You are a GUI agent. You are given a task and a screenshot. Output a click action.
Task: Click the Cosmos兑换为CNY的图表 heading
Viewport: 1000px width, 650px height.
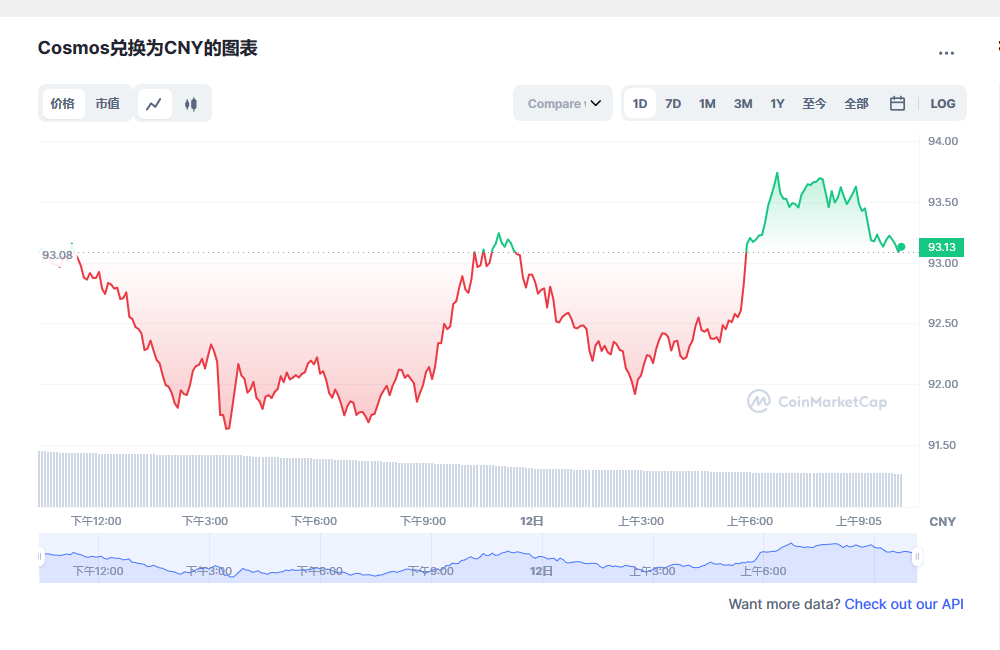pos(147,48)
